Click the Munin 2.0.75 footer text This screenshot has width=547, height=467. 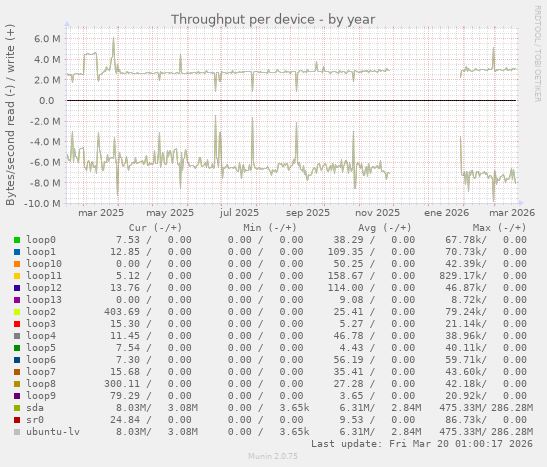click(273, 456)
